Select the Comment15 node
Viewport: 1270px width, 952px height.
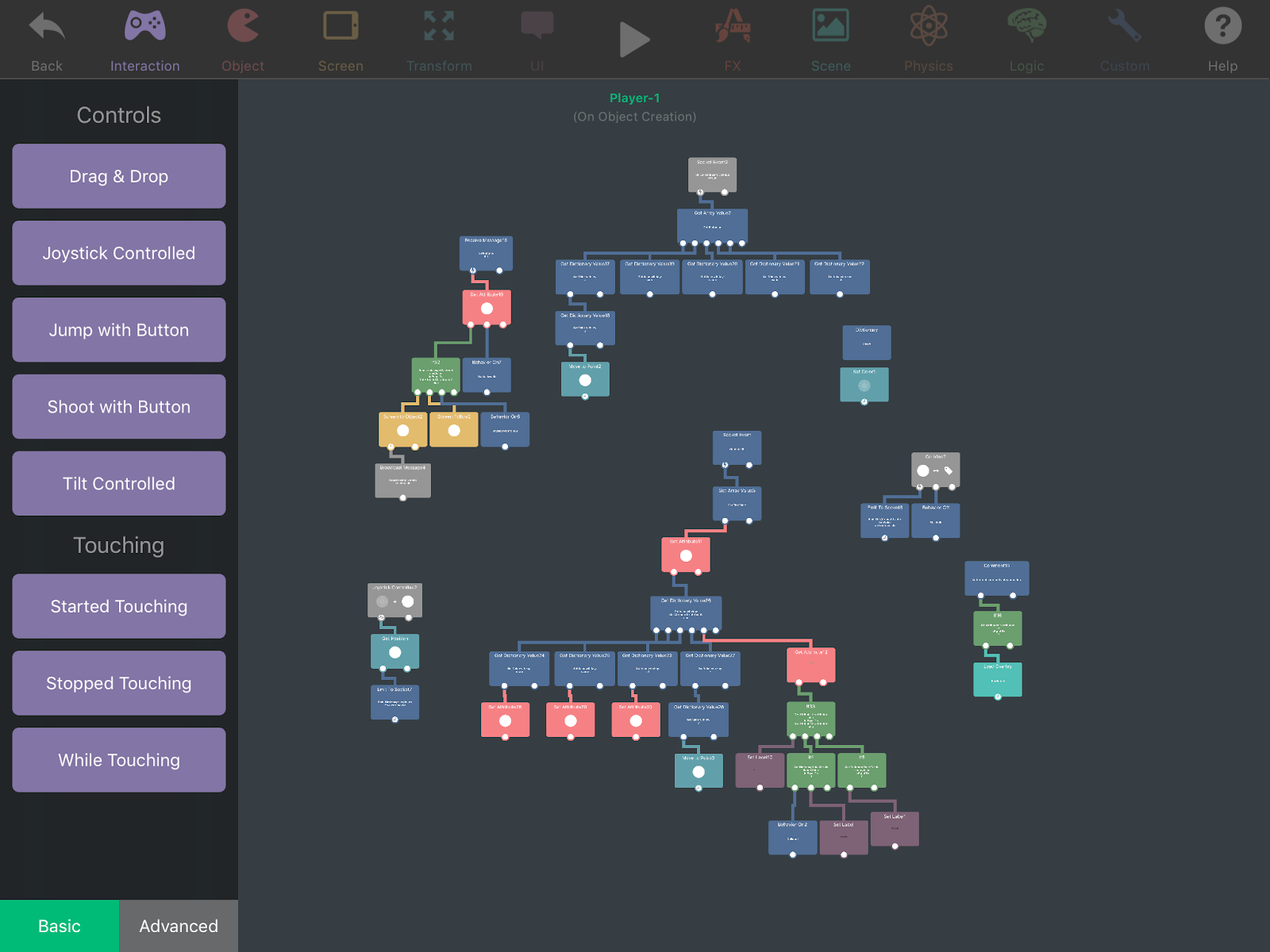(997, 579)
